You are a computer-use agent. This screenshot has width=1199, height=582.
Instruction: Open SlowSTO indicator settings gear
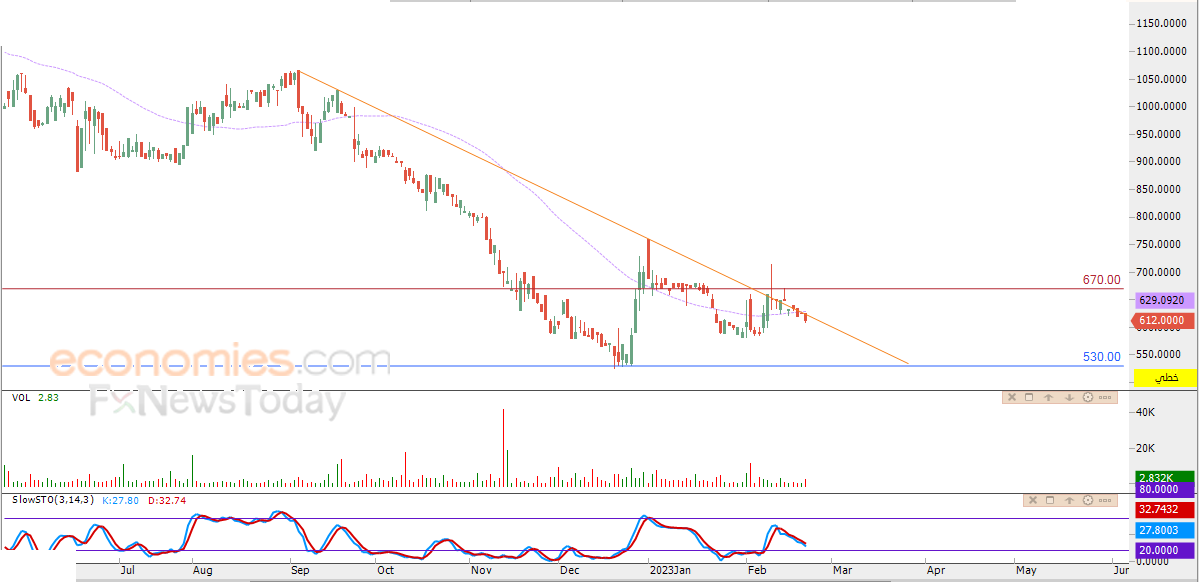(x=1088, y=500)
